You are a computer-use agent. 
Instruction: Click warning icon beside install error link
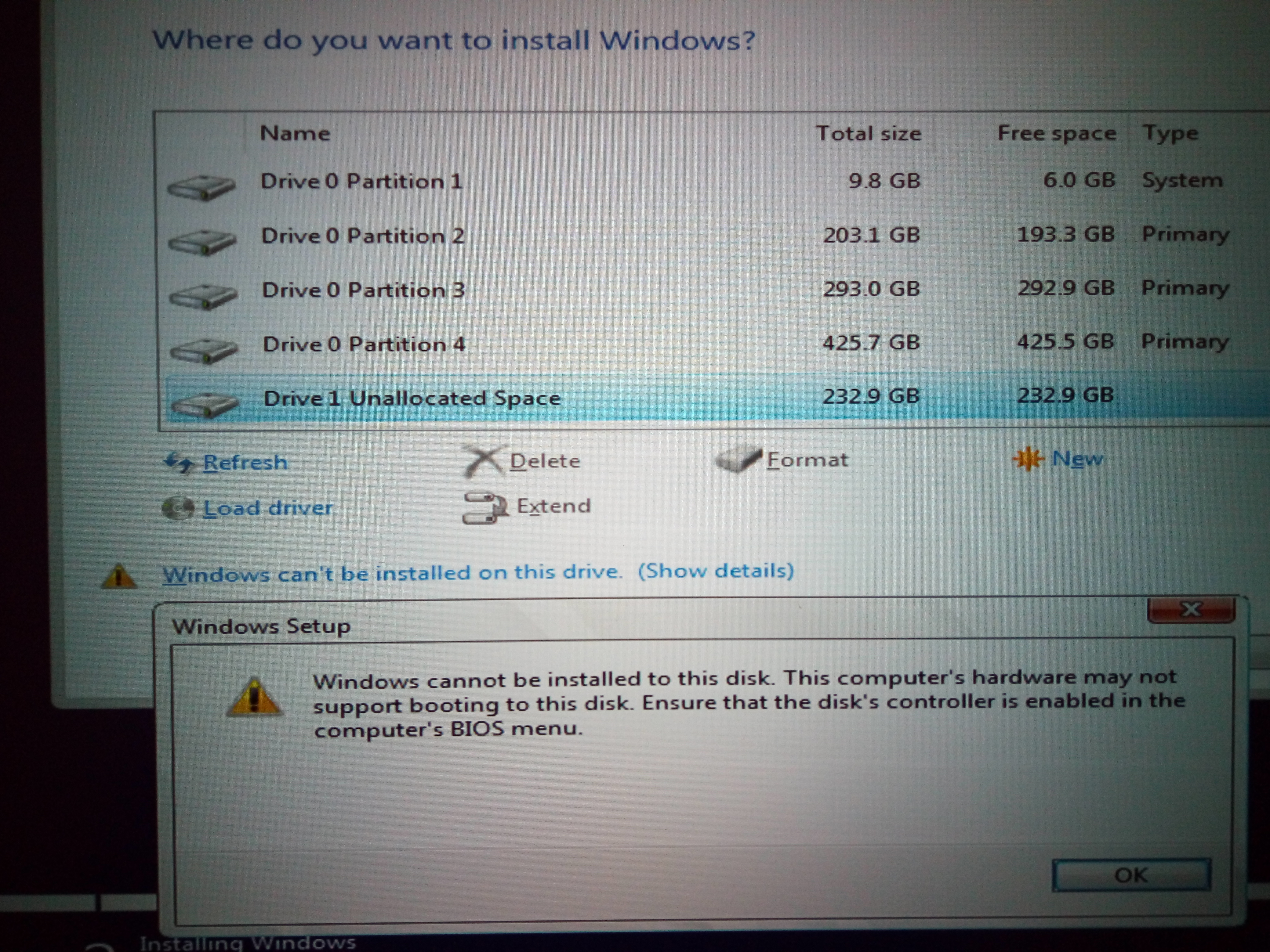118,576
